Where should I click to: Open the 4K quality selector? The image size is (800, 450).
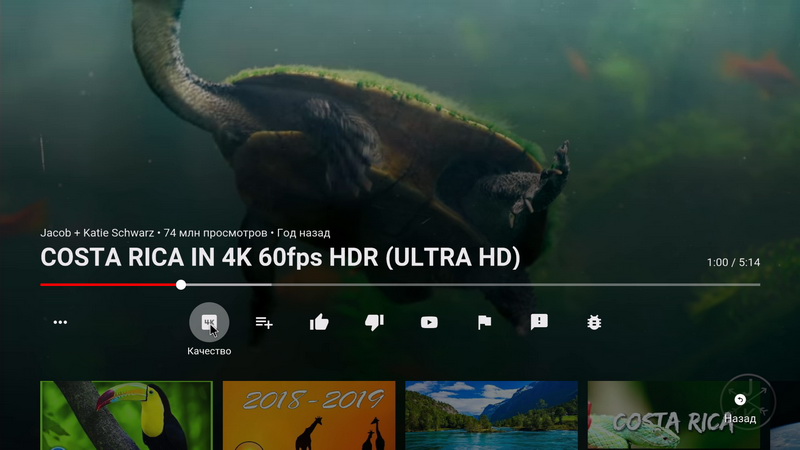[x=209, y=322]
